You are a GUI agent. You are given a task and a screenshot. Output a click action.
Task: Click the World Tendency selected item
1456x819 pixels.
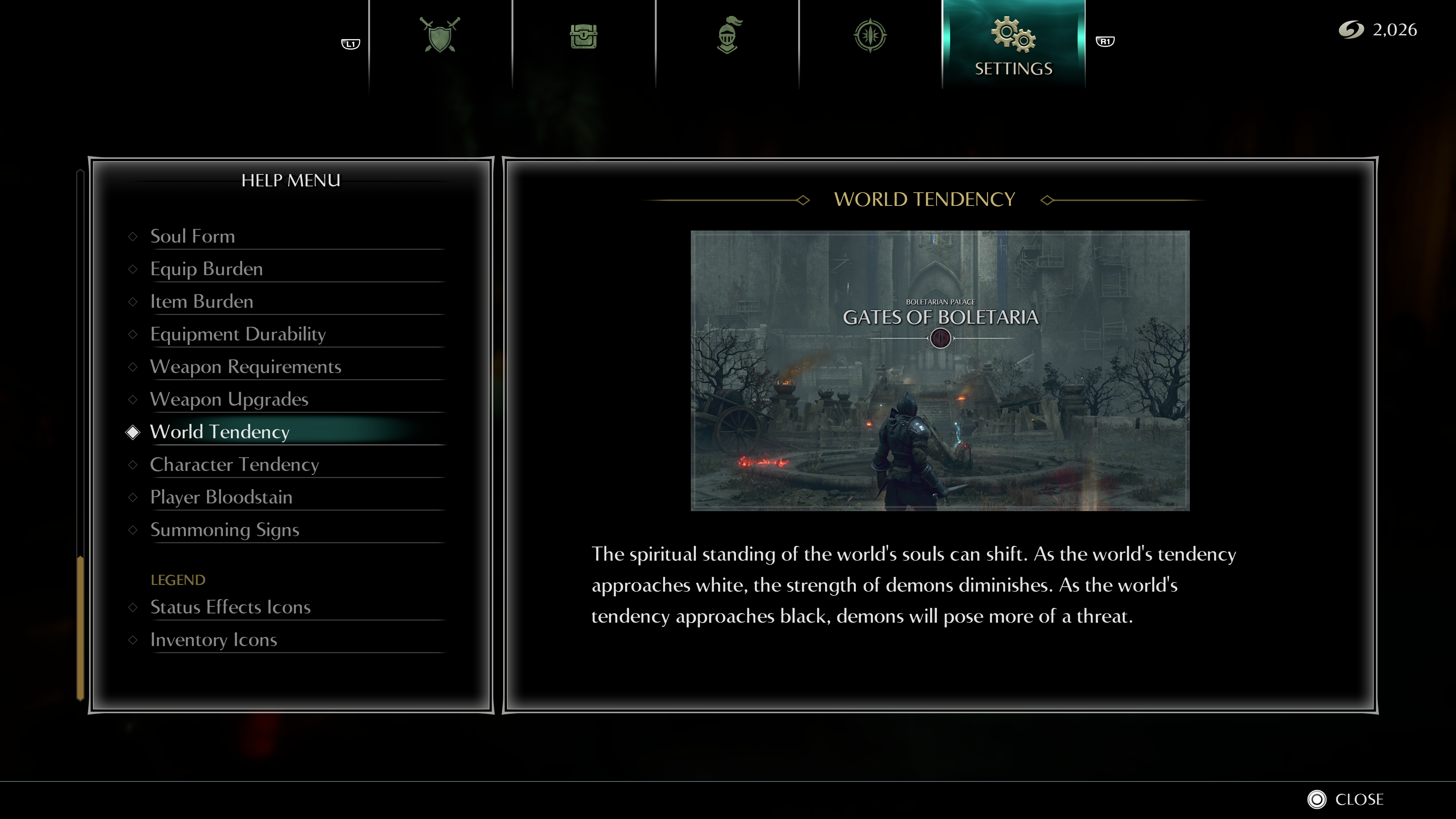pyautogui.click(x=219, y=431)
